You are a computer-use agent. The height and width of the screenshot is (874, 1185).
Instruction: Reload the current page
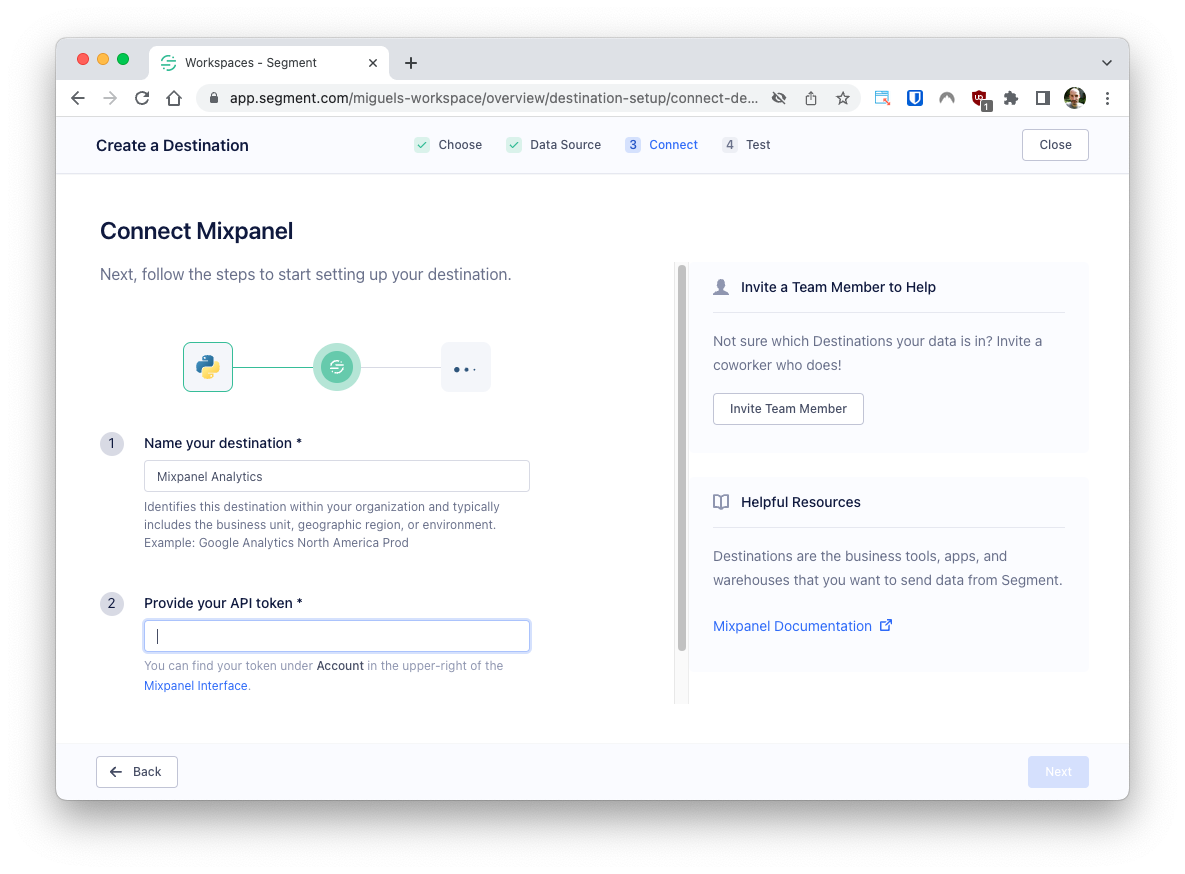(x=142, y=98)
